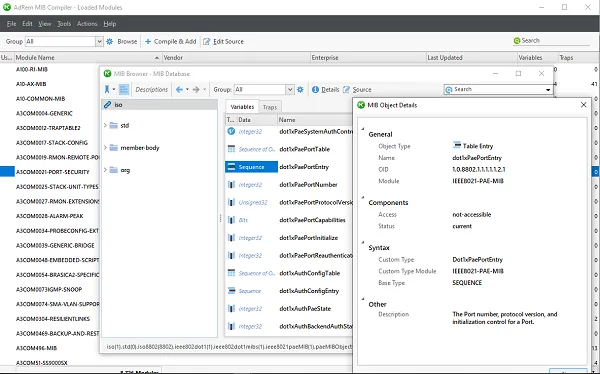Open the MIB Browser Search dropdown arrow
This screenshot has width=600, height=374.
pyautogui.click(x=548, y=90)
